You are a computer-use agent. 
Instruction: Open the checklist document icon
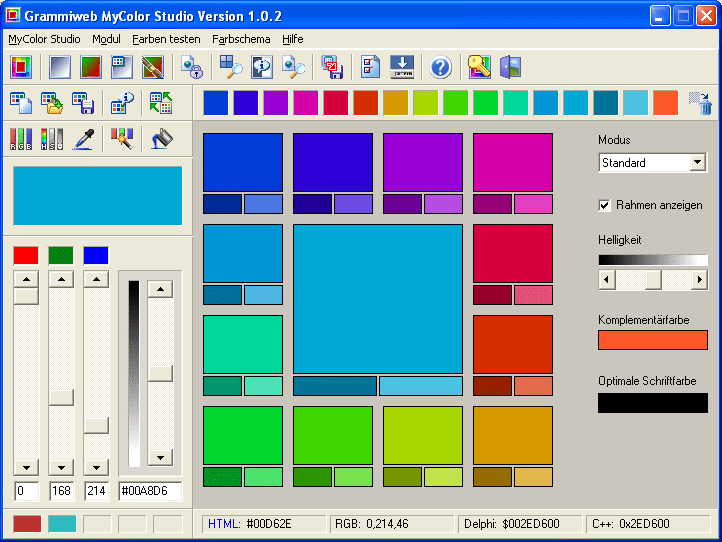tap(371, 67)
